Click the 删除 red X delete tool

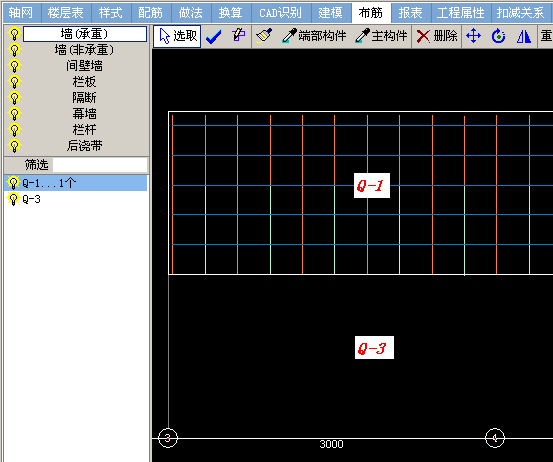coord(437,36)
